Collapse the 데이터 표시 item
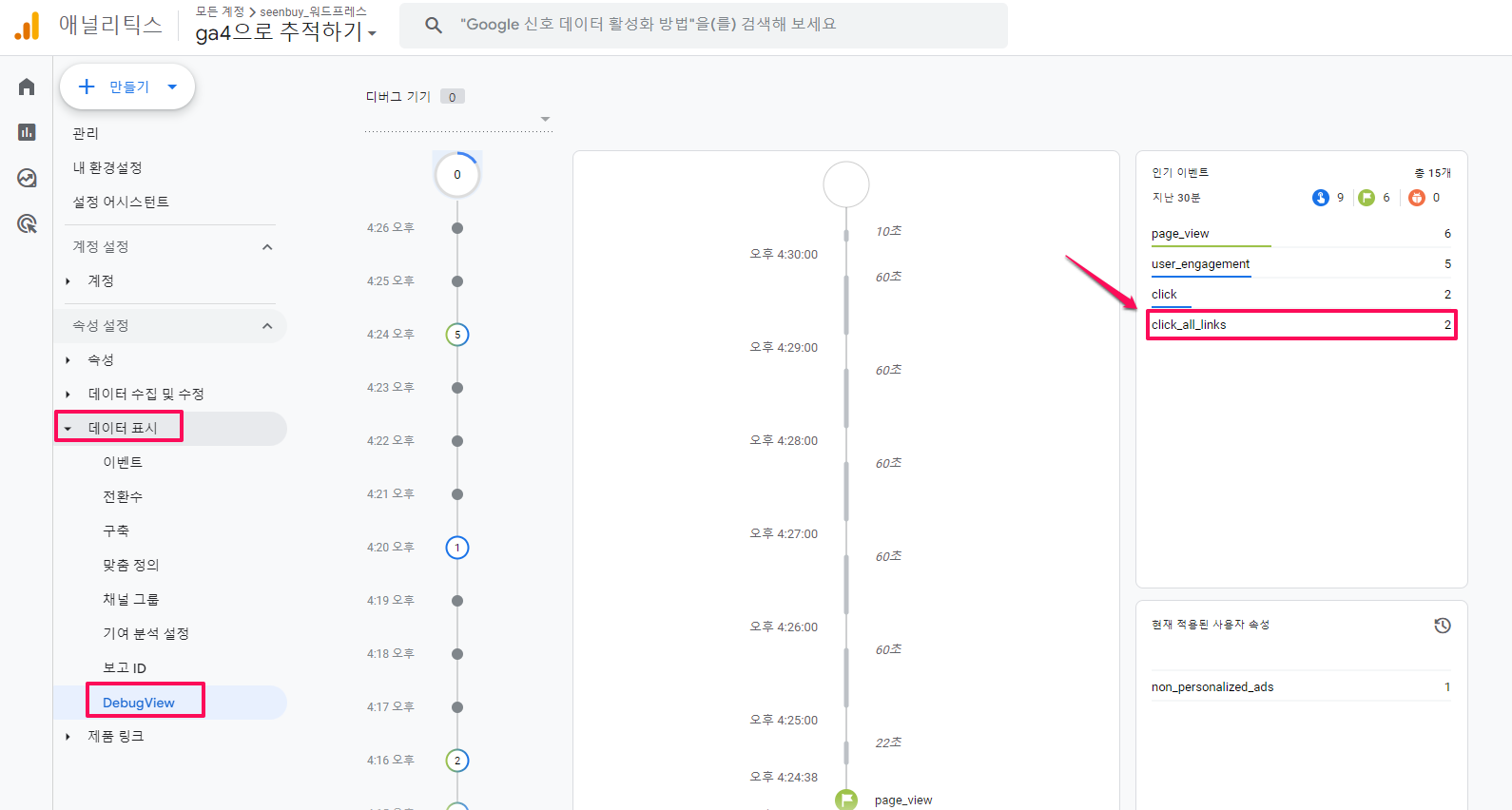Screen dimensions: 1512x810 click(68, 429)
